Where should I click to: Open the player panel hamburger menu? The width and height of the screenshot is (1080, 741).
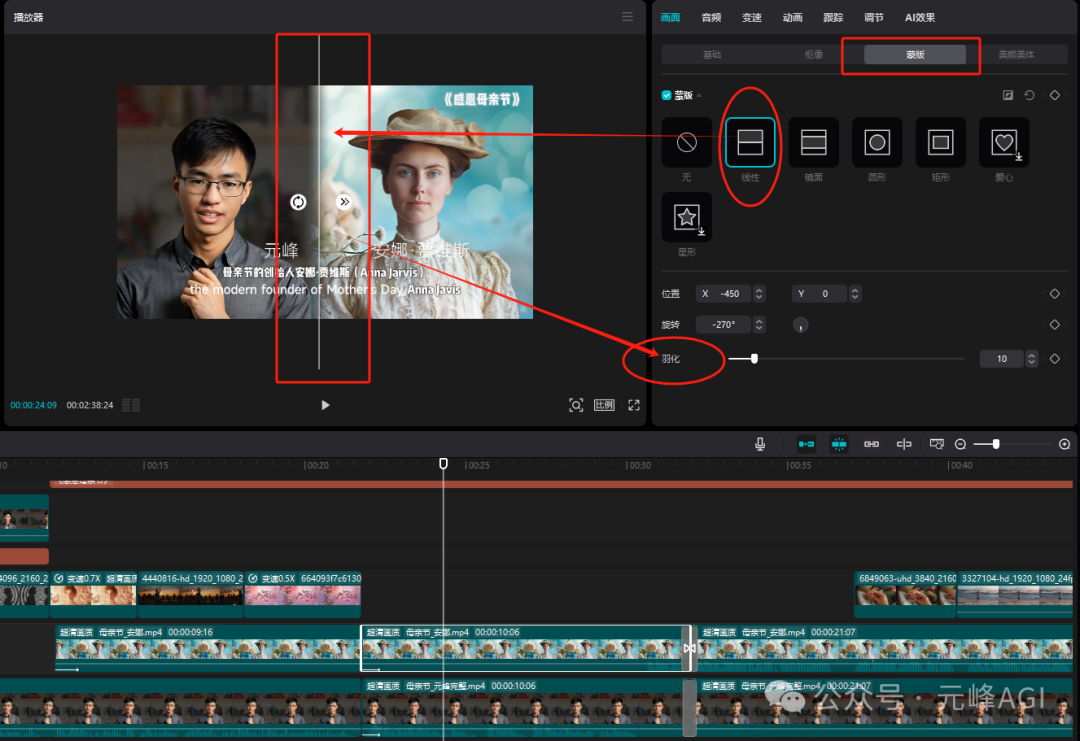[627, 17]
